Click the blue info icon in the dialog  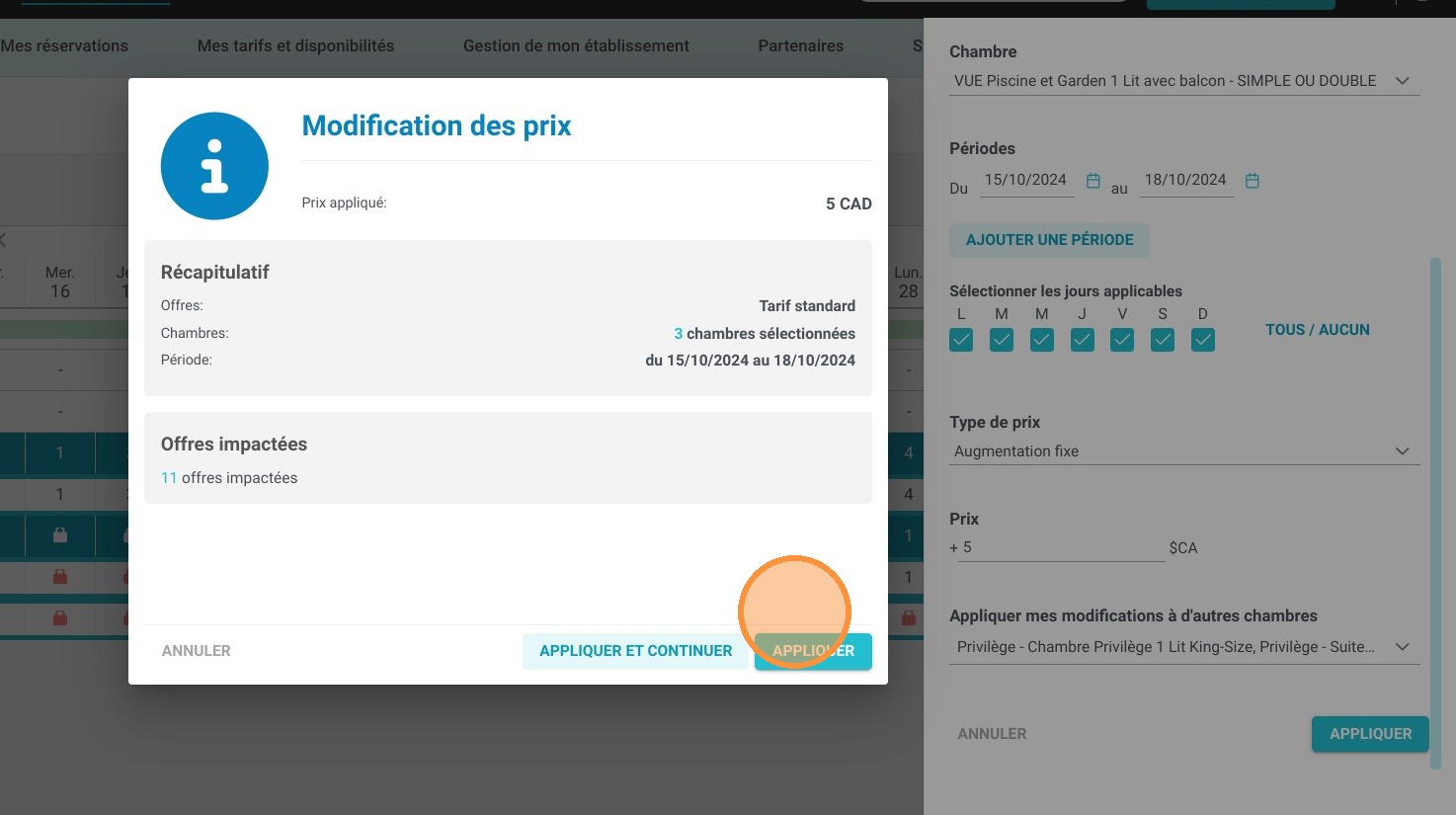(214, 166)
